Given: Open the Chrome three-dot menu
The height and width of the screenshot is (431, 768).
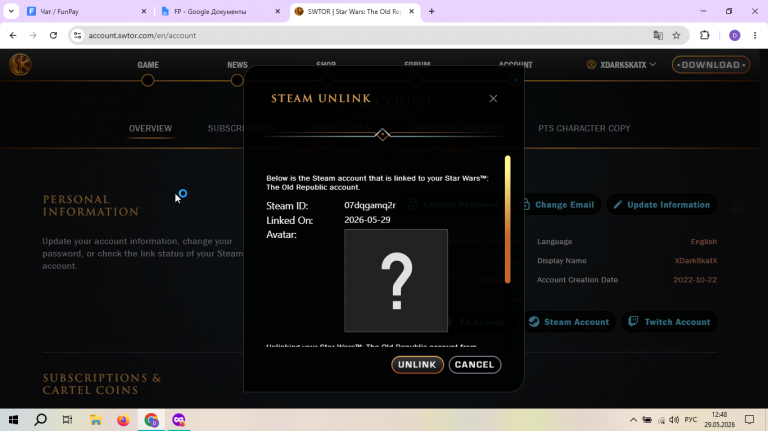Looking at the screenshot, I should click(755, 35).
